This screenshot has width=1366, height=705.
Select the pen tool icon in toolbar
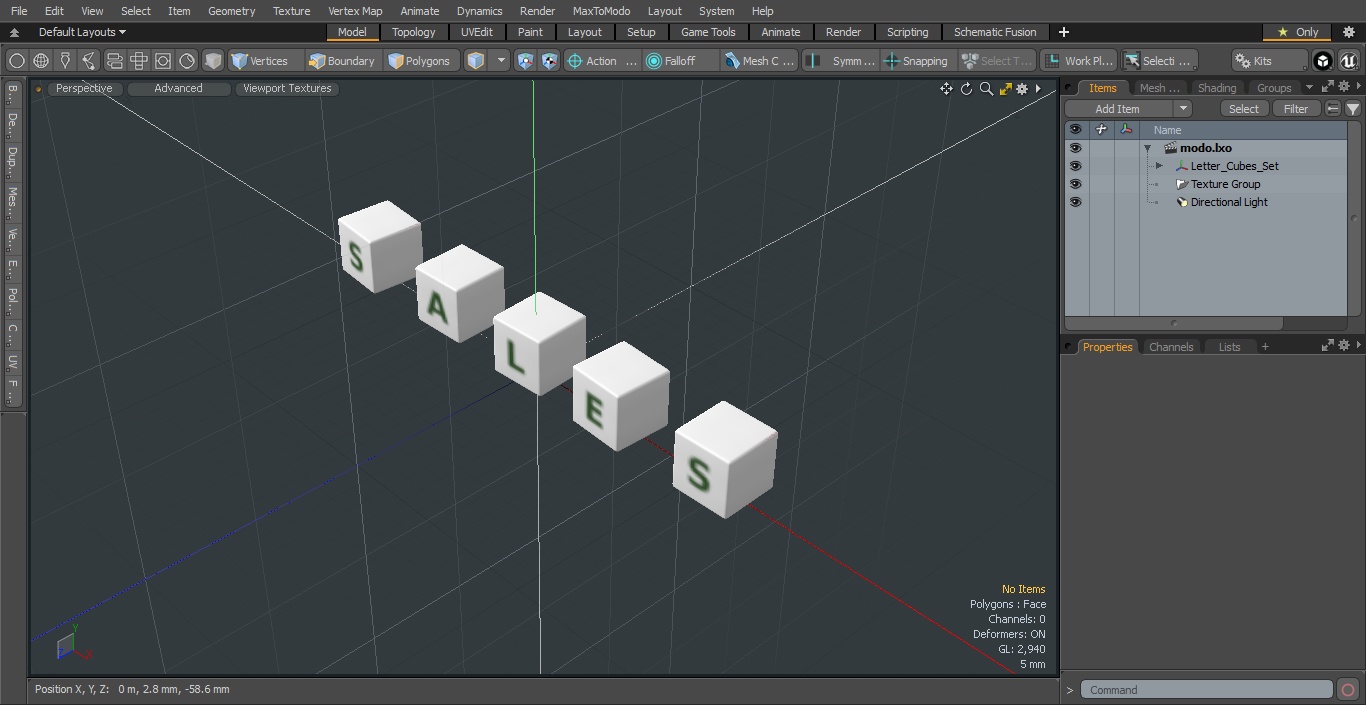click(x=65, y=61)
